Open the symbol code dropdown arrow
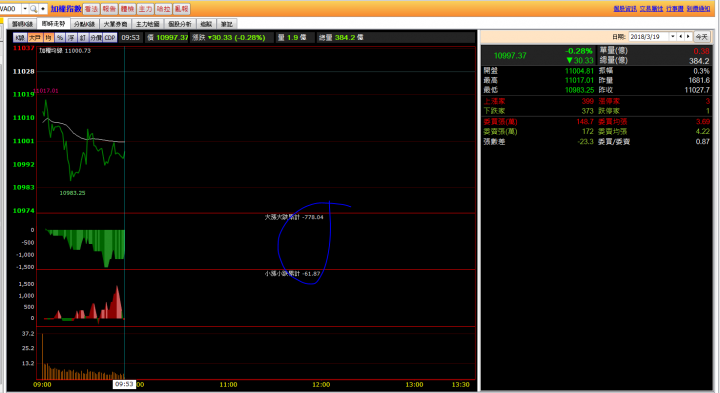Screen dimensions: 720x393 pos(25,9)
